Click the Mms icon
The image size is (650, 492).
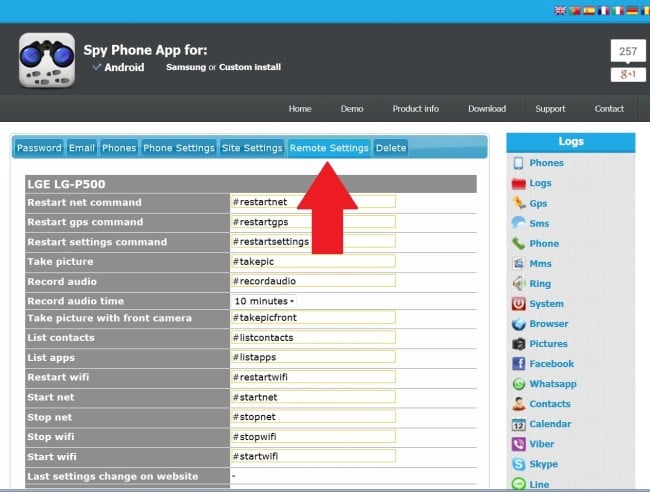point(519,263)
